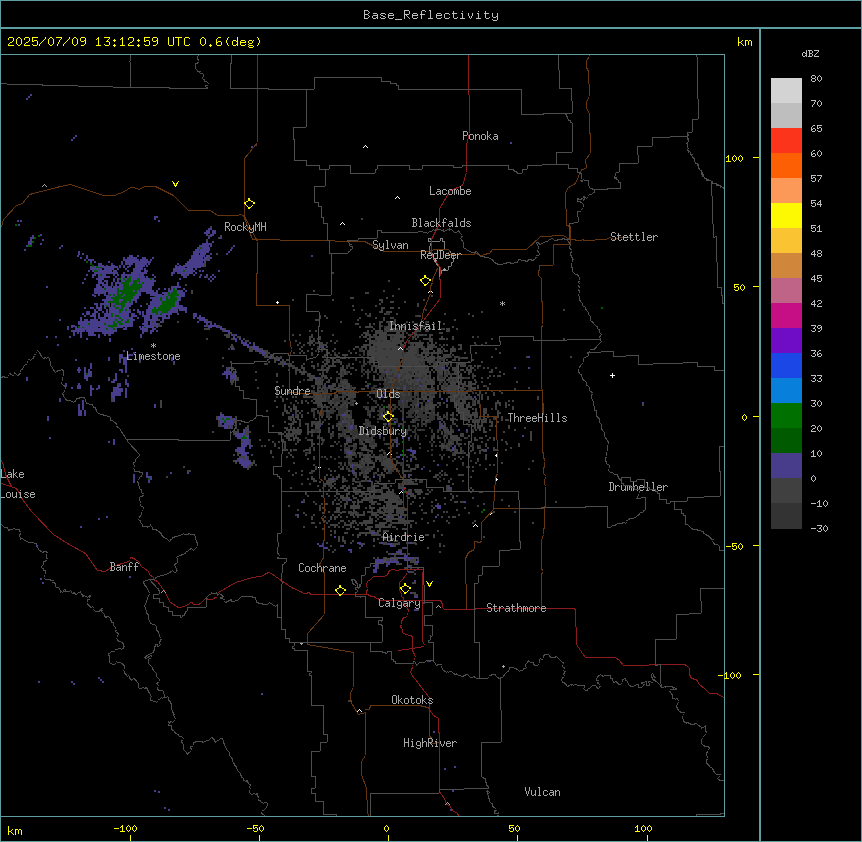Screen dimensions: 862x842
Task: Select the Airdrie label
Action: pyautogui.click(x=404, y=537)
